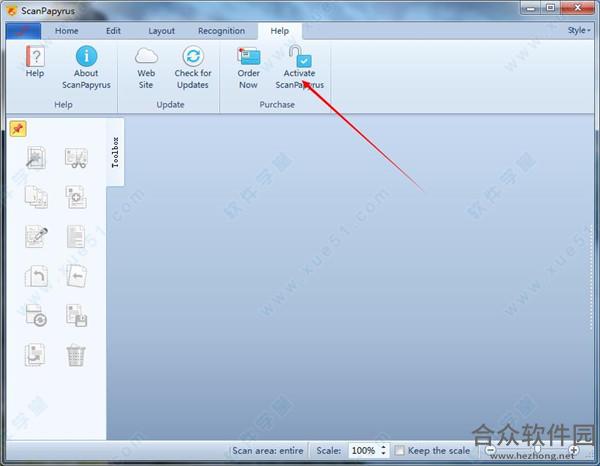Click the Scale 100% input field

point(364,451)
